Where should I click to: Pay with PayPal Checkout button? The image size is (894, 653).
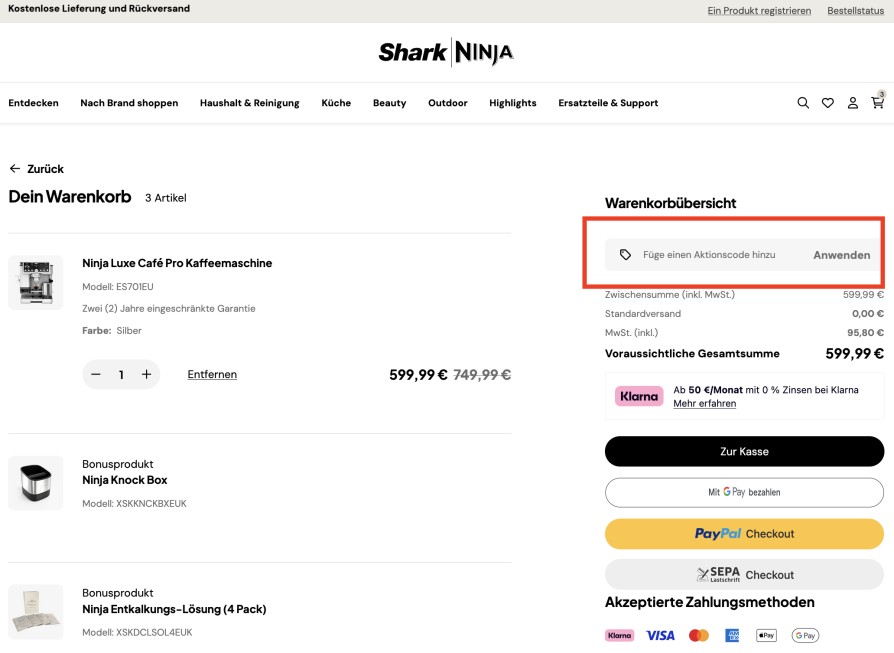[x=744, y=533]
